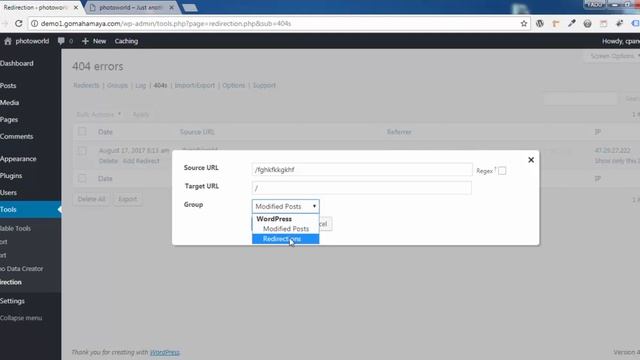Image resolution: width=640 pixels, height=360 pixels.
Task: Switch to the Log tab
Action: tap(140, 85)
